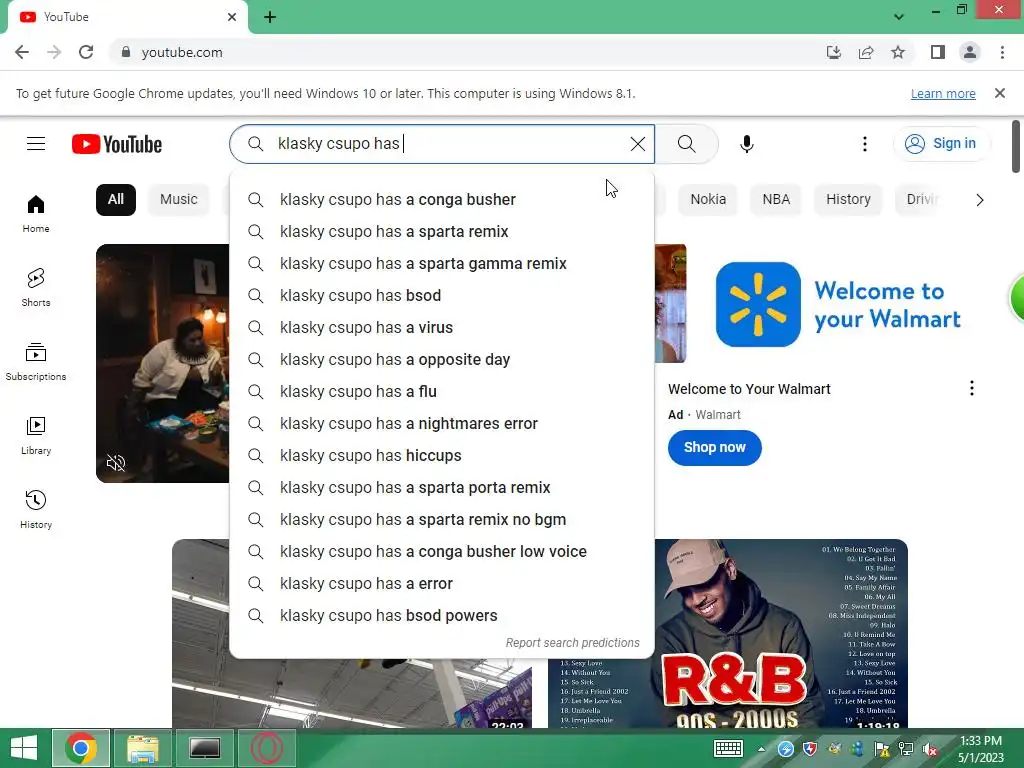Click Learn more in Chrome update bar

click(943, 93)
